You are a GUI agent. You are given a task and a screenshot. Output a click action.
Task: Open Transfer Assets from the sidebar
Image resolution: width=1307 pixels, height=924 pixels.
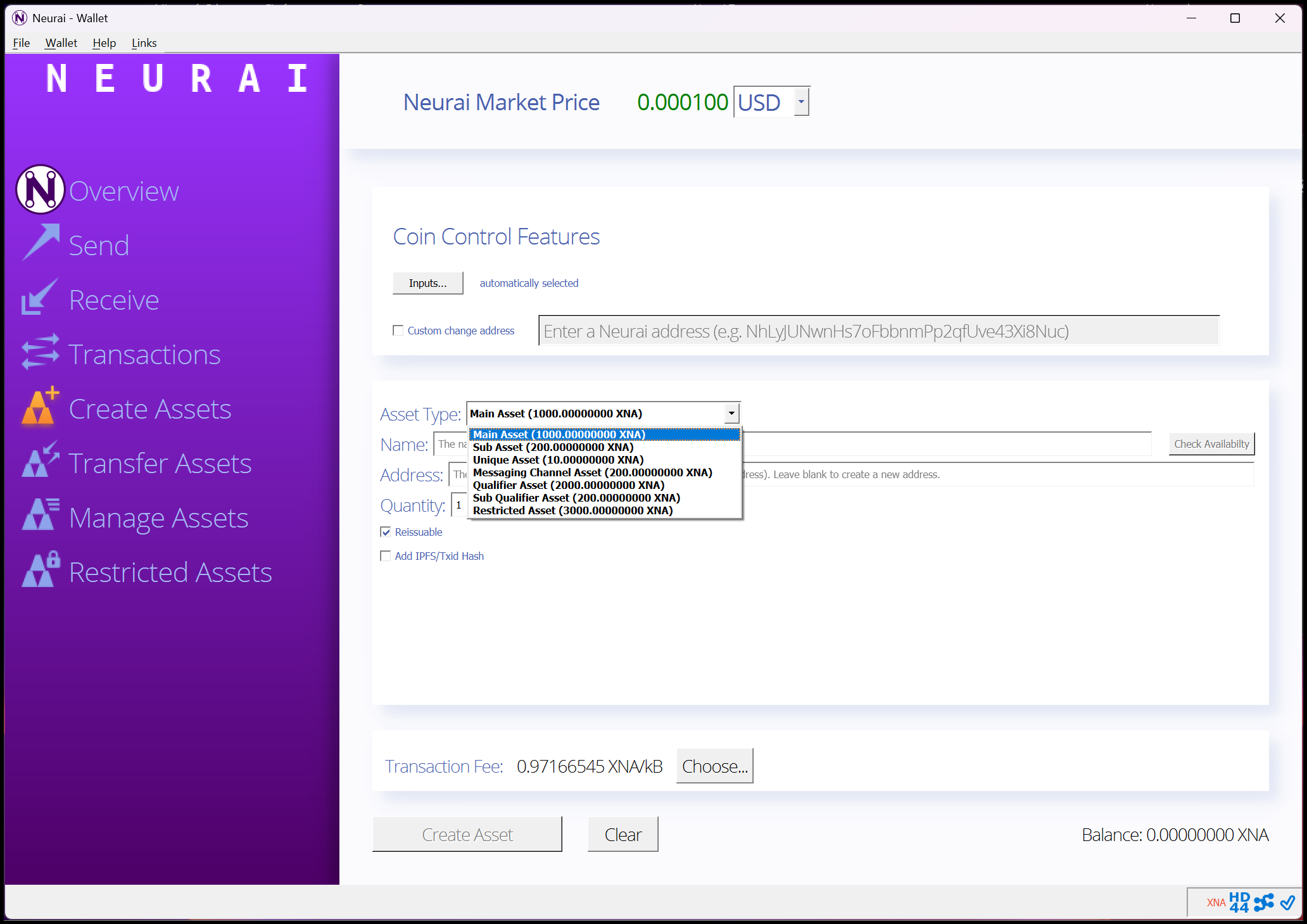click(39, 461)
